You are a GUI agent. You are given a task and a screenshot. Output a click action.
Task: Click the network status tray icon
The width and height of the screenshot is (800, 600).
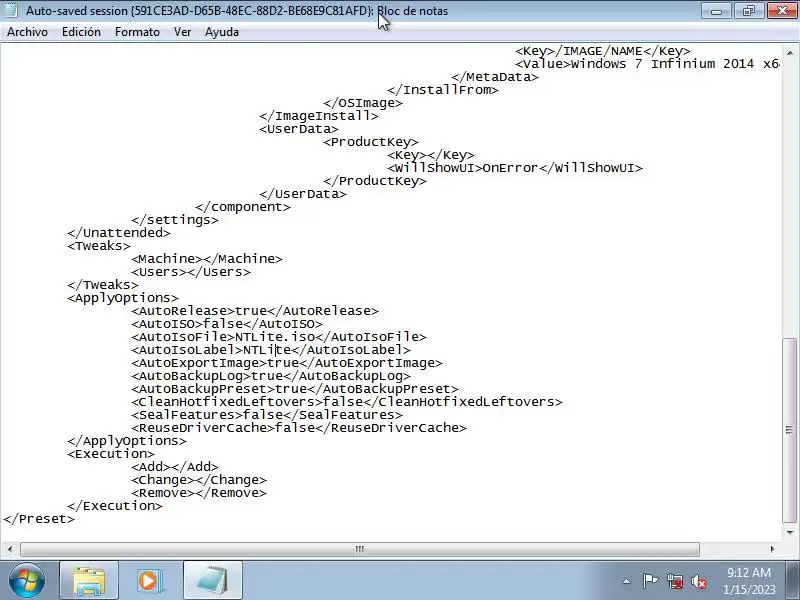click(675, 581)
